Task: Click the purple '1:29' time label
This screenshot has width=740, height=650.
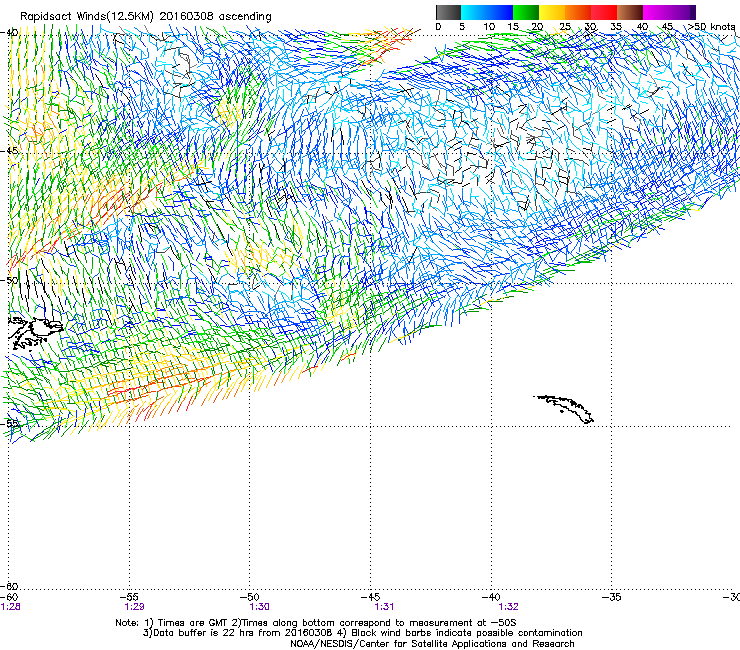Action: [134, 607]
